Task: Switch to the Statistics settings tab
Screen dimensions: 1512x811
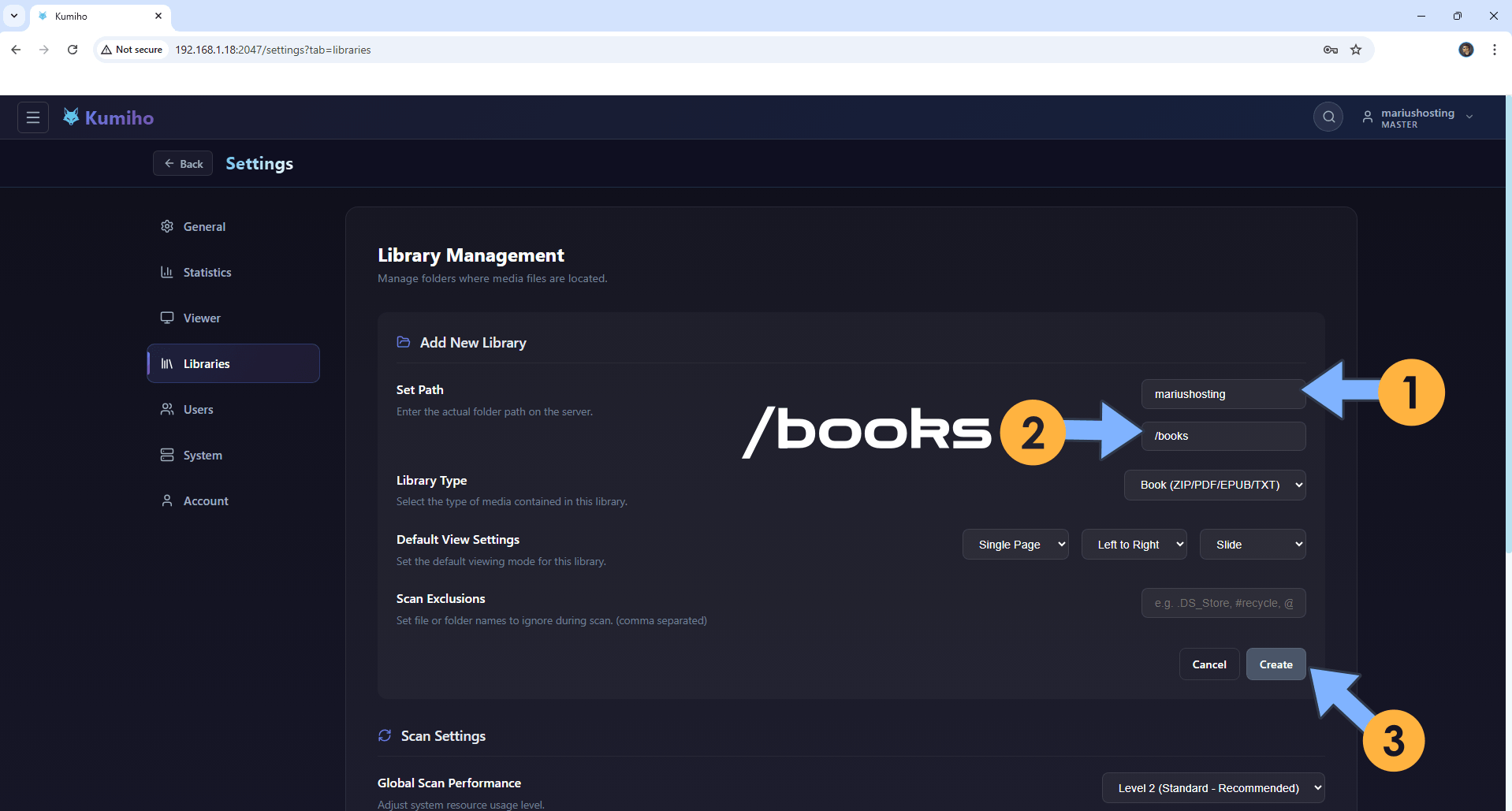Action: [x=207, y=273]
